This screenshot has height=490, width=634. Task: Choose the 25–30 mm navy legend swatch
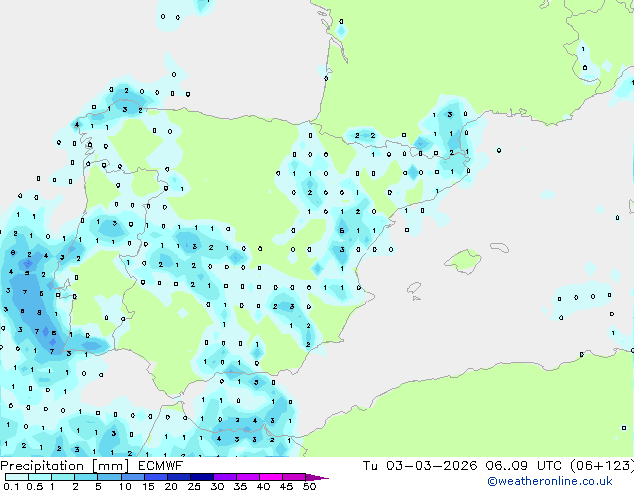(201, 477)
